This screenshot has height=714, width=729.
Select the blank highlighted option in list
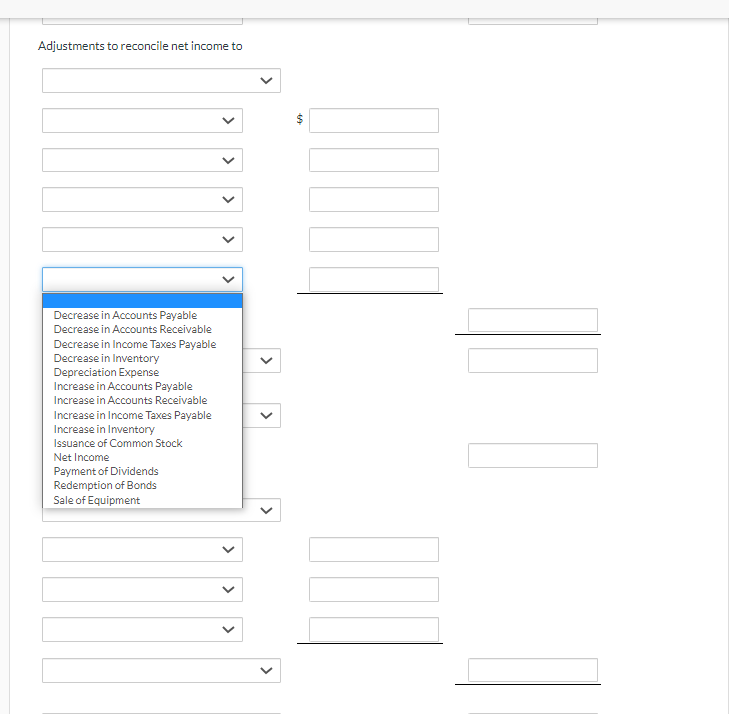[x=142, y=301]
